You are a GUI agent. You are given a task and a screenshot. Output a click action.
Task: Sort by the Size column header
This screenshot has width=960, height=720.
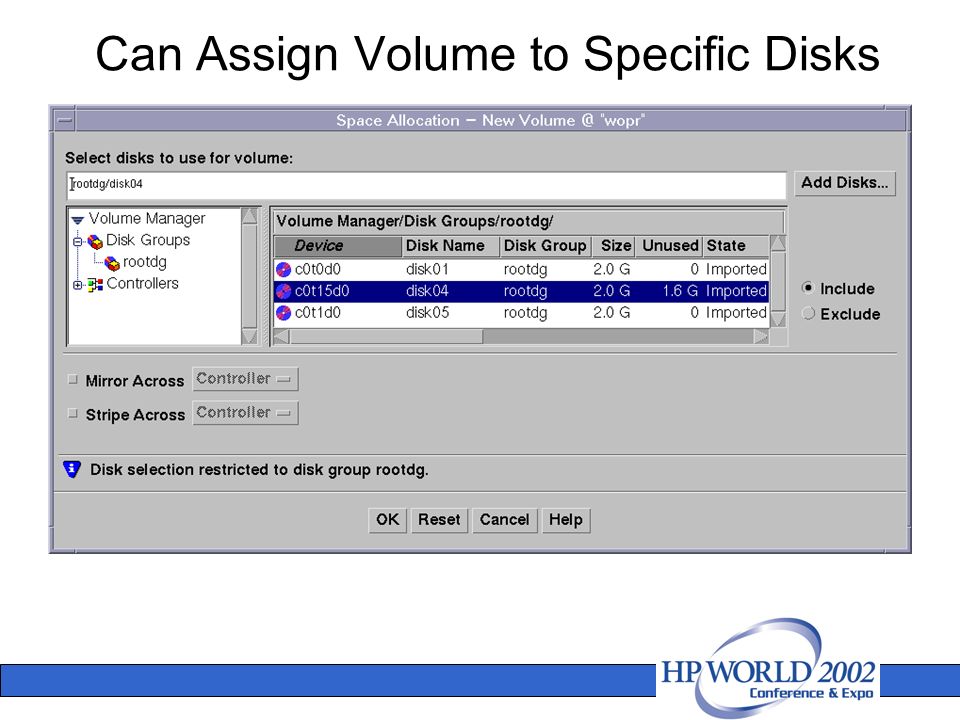(x=613, y=246)
